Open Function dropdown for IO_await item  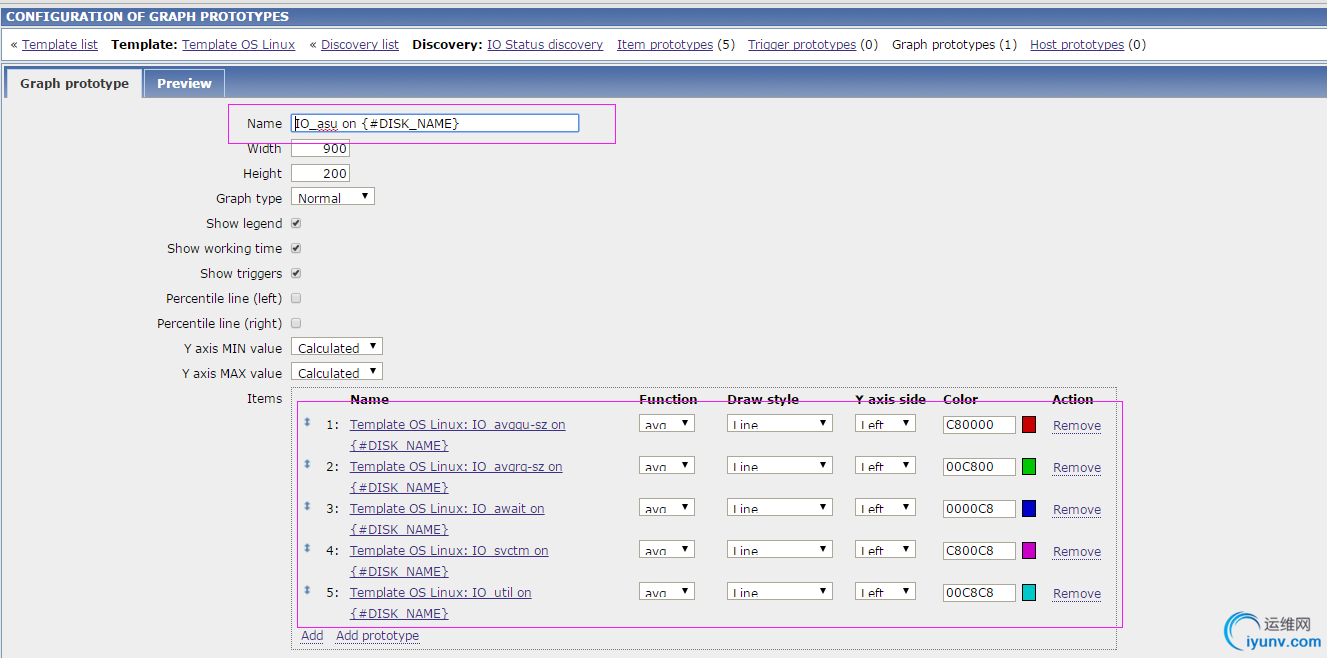[667, 508]
